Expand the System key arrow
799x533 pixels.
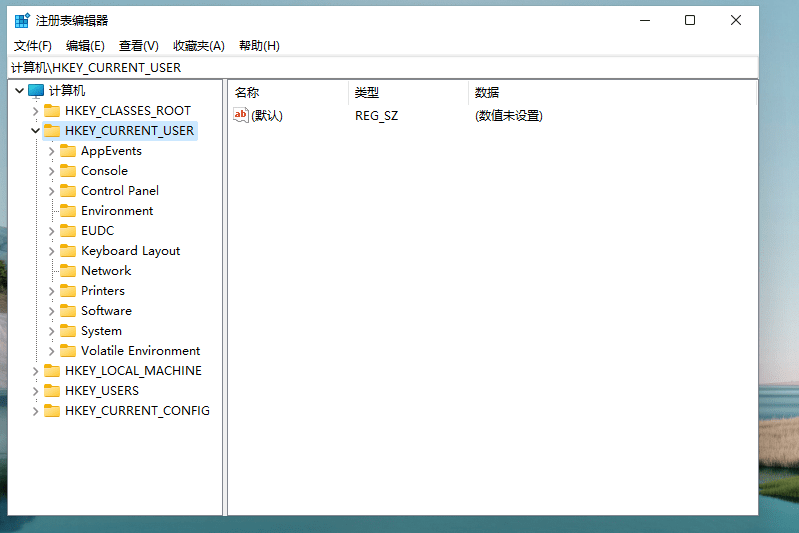coord(51,331)
